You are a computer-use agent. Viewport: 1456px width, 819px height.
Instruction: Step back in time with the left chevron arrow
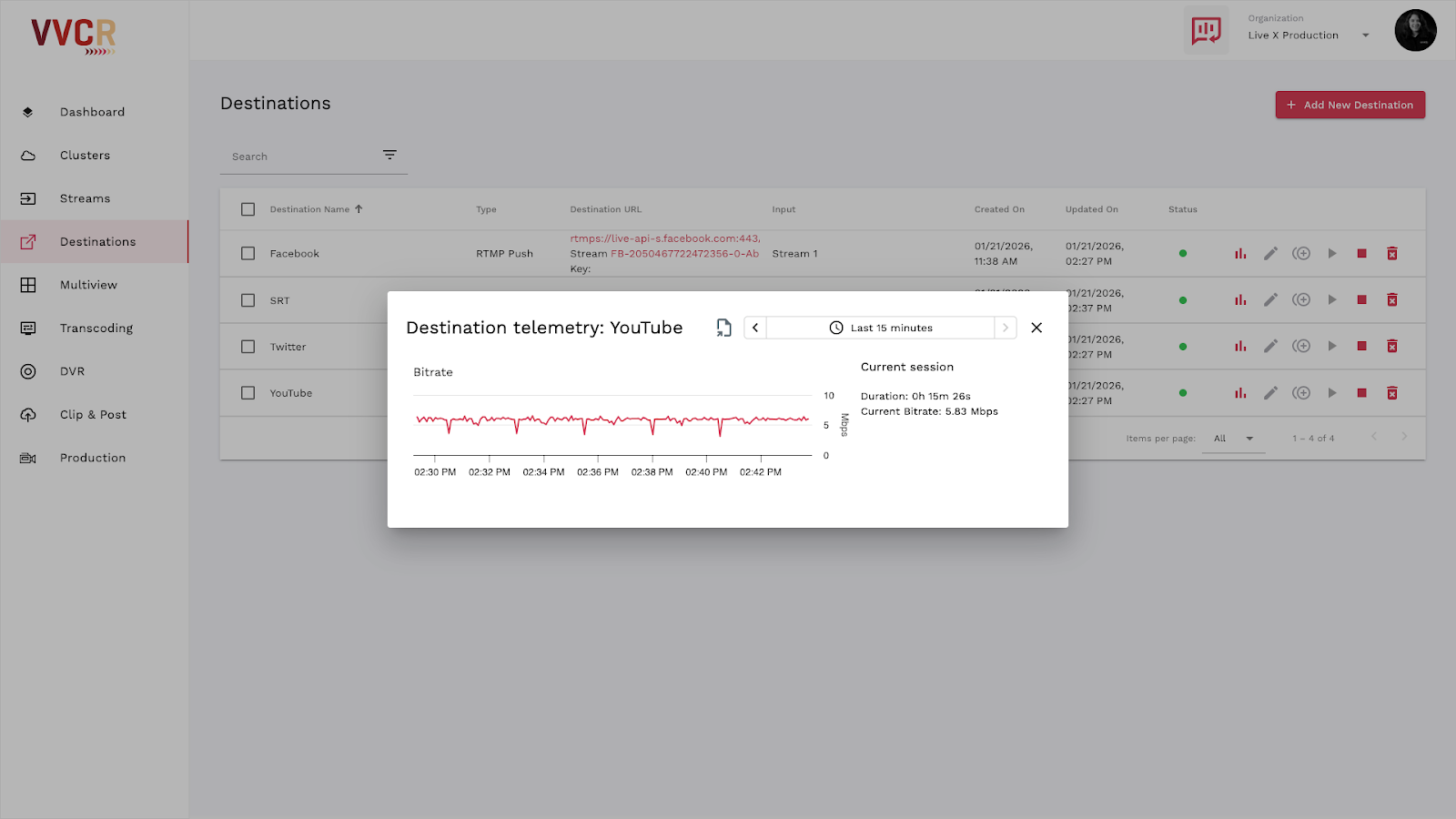point(754,327)
